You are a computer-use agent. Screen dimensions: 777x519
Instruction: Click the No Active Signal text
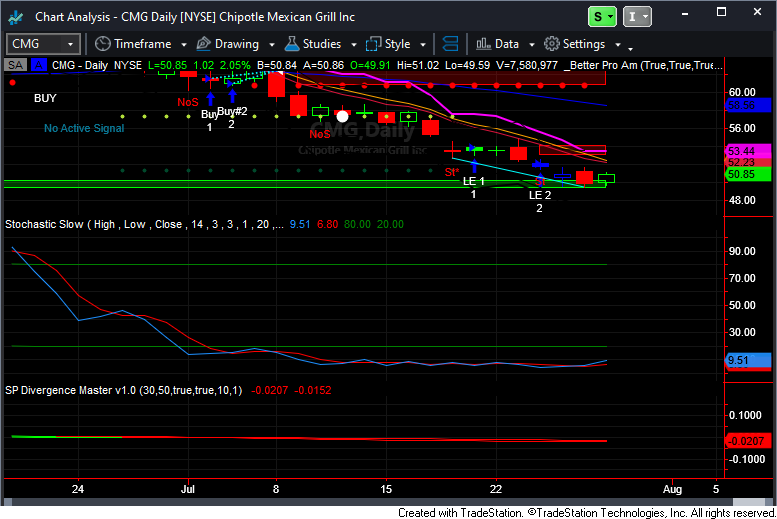coord(84,128)
